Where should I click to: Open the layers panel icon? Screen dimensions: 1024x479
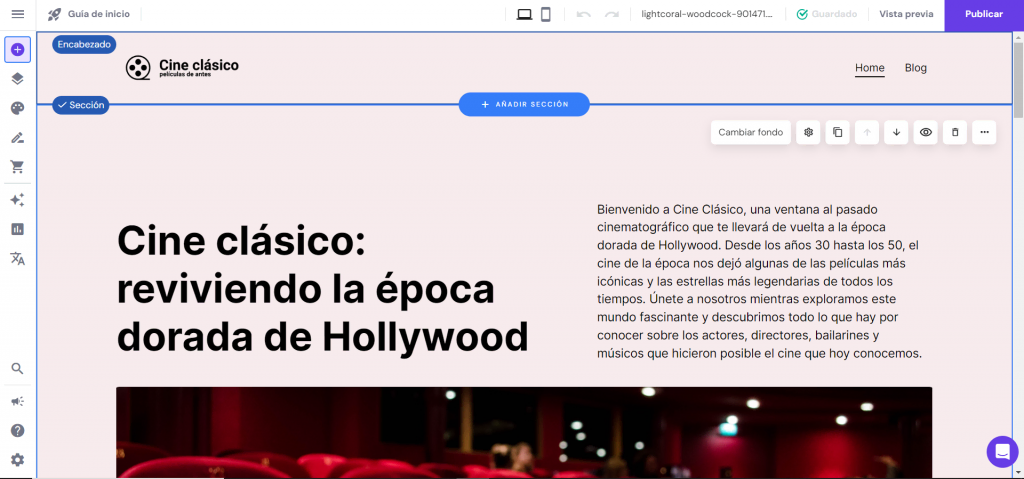(17, 79)
